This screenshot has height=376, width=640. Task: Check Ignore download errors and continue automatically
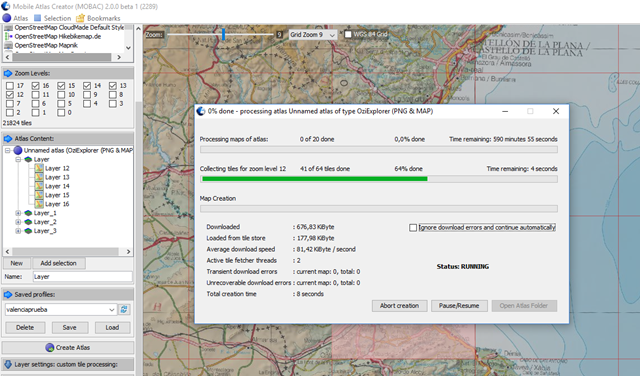click(413, 228)
